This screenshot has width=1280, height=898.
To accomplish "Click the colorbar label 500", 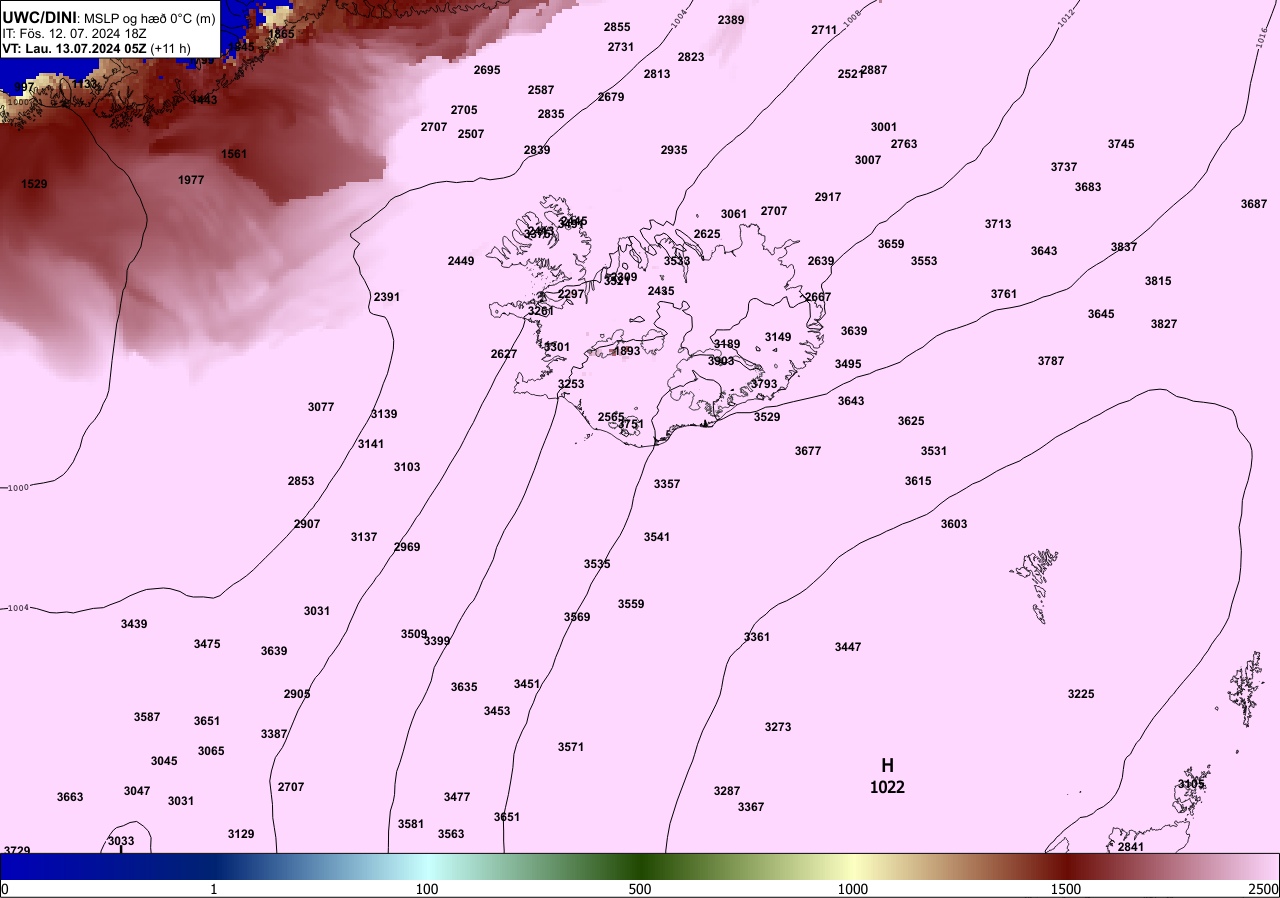I will pos(640,889).
